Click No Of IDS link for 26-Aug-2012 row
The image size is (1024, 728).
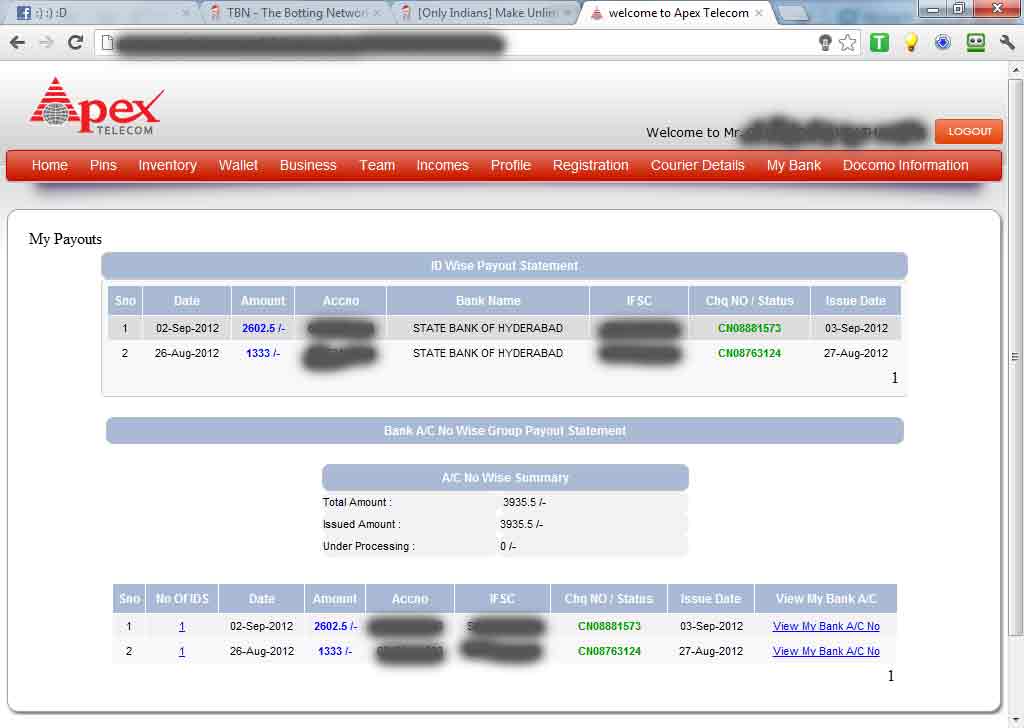coord(182,651)
